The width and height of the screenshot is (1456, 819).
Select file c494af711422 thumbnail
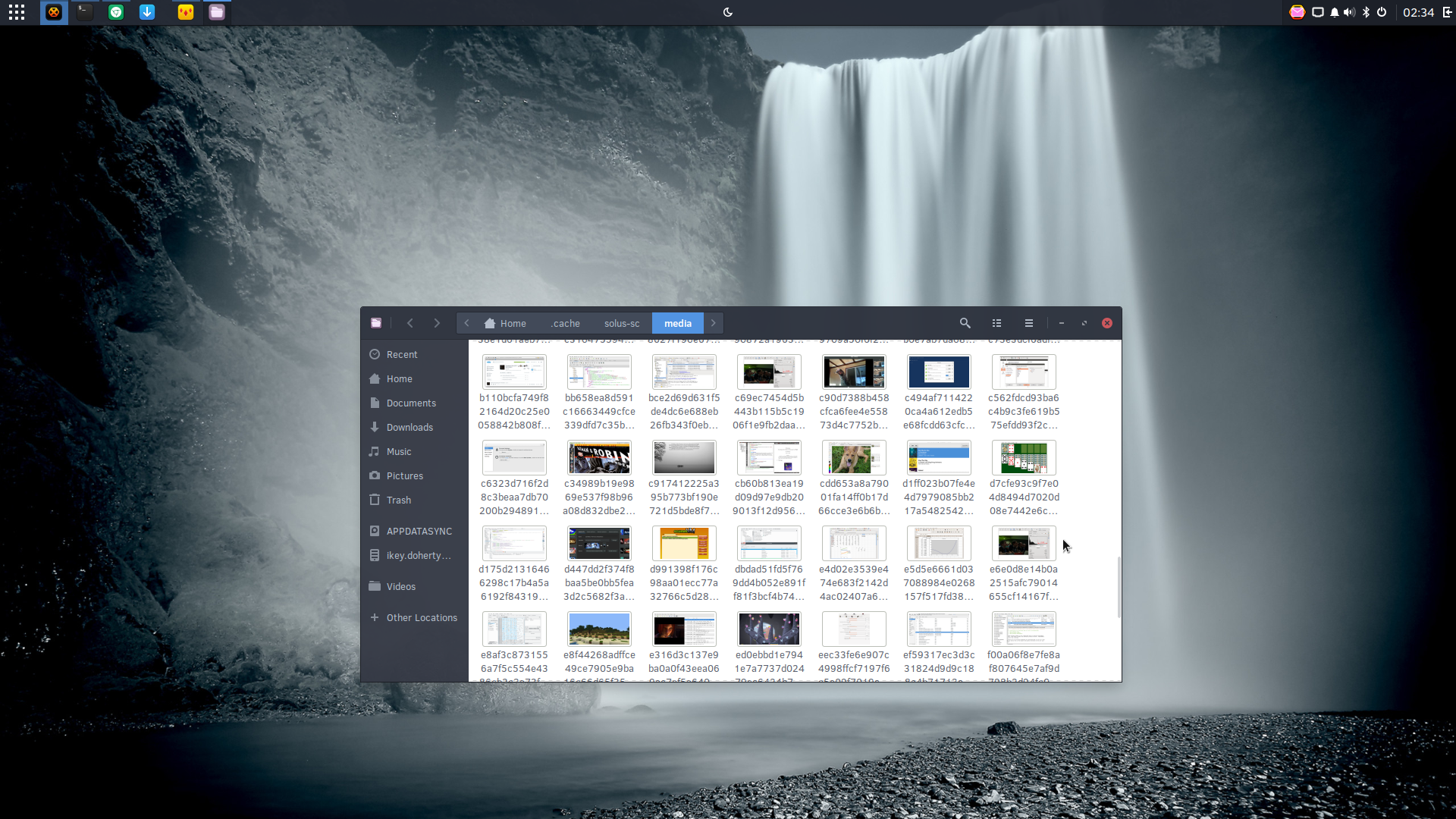(x=939, y=372)
